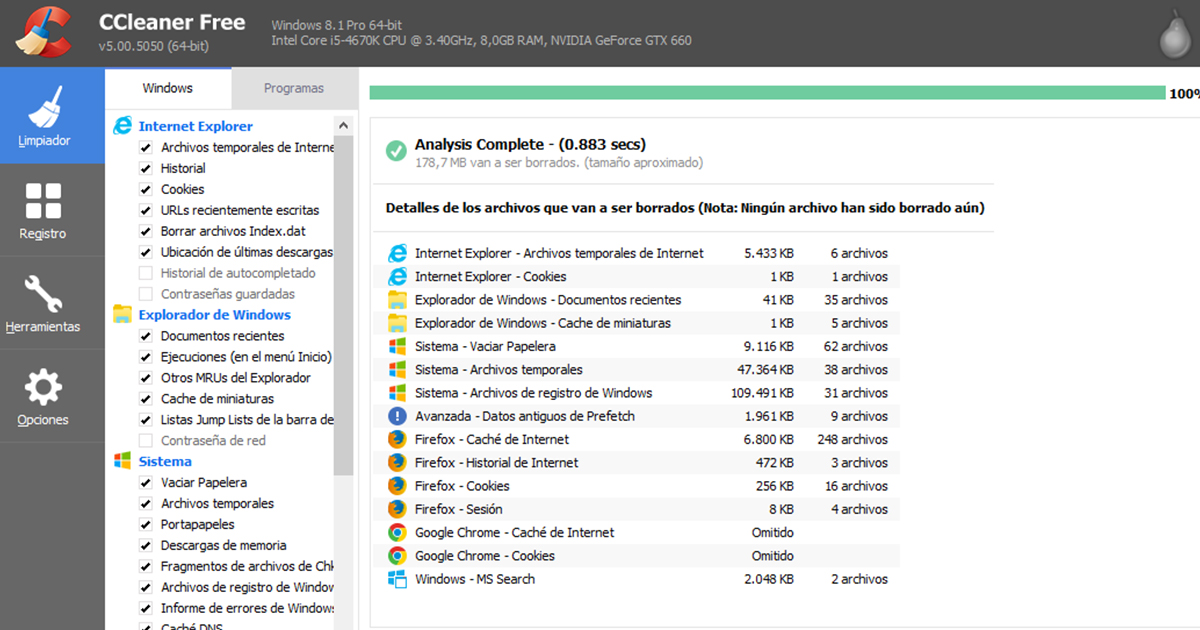Viewport: 1200px width, 630px height.
Task: Click the green analysis progress bar
Action: pos(767,93)
